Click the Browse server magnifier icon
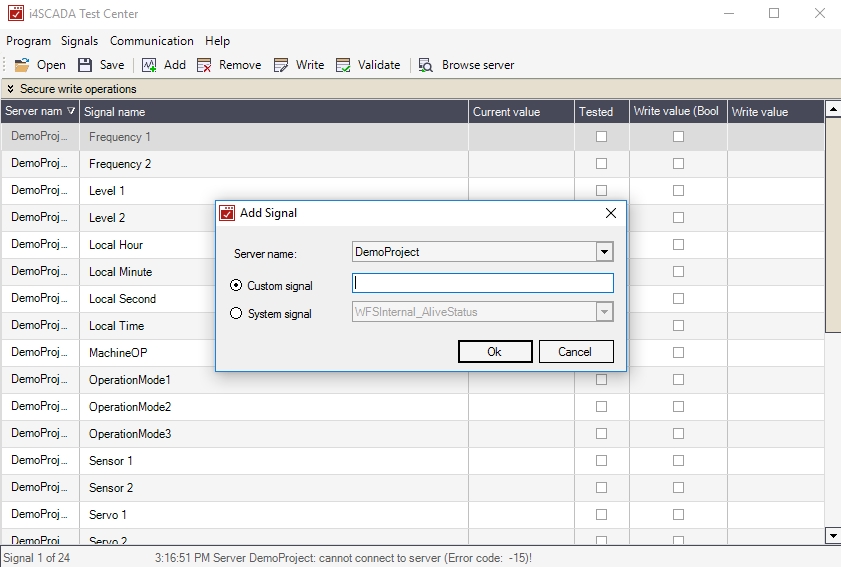This screenshot has height=567, width=841. [426, 65]
